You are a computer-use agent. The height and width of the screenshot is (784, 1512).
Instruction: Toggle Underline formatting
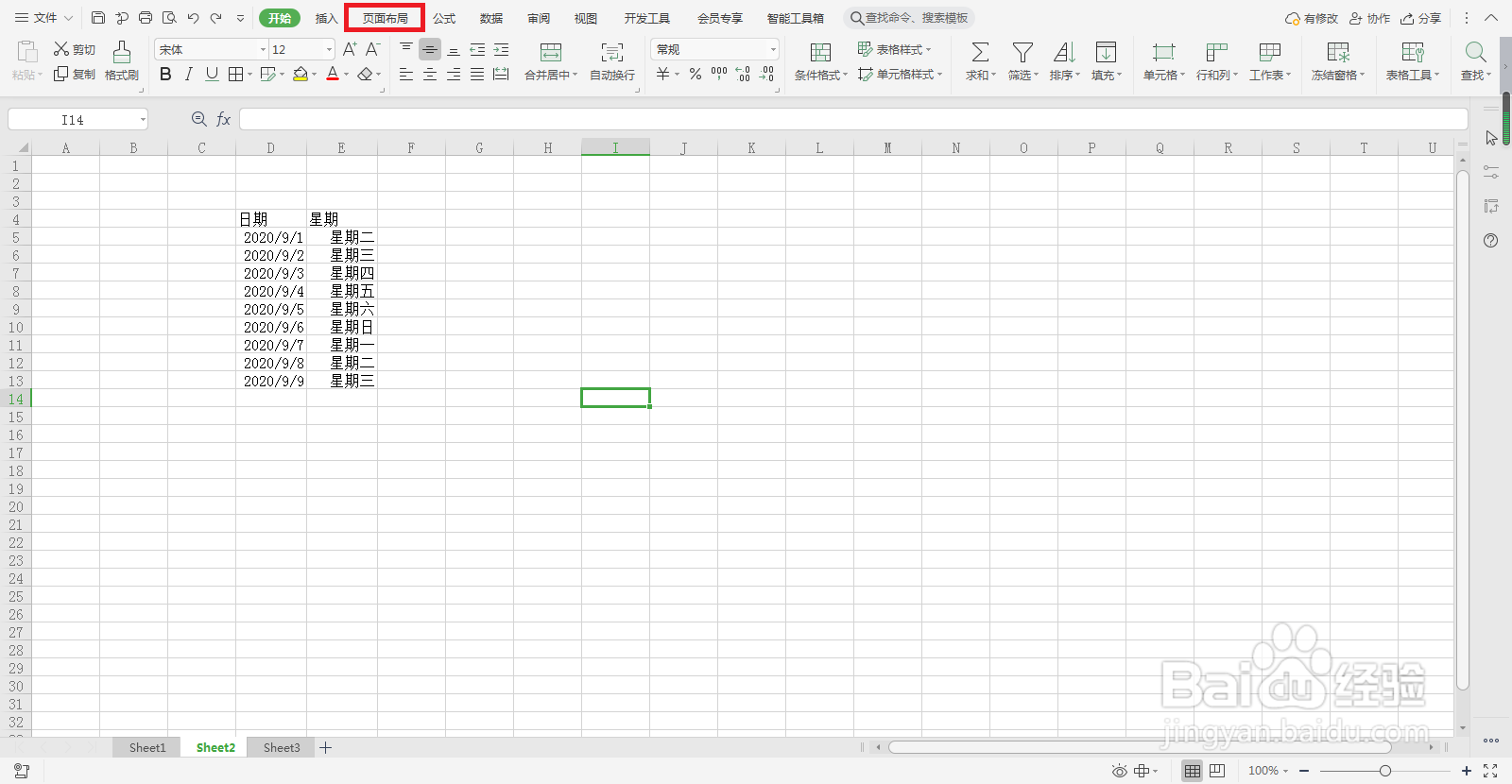coord(212,74)
